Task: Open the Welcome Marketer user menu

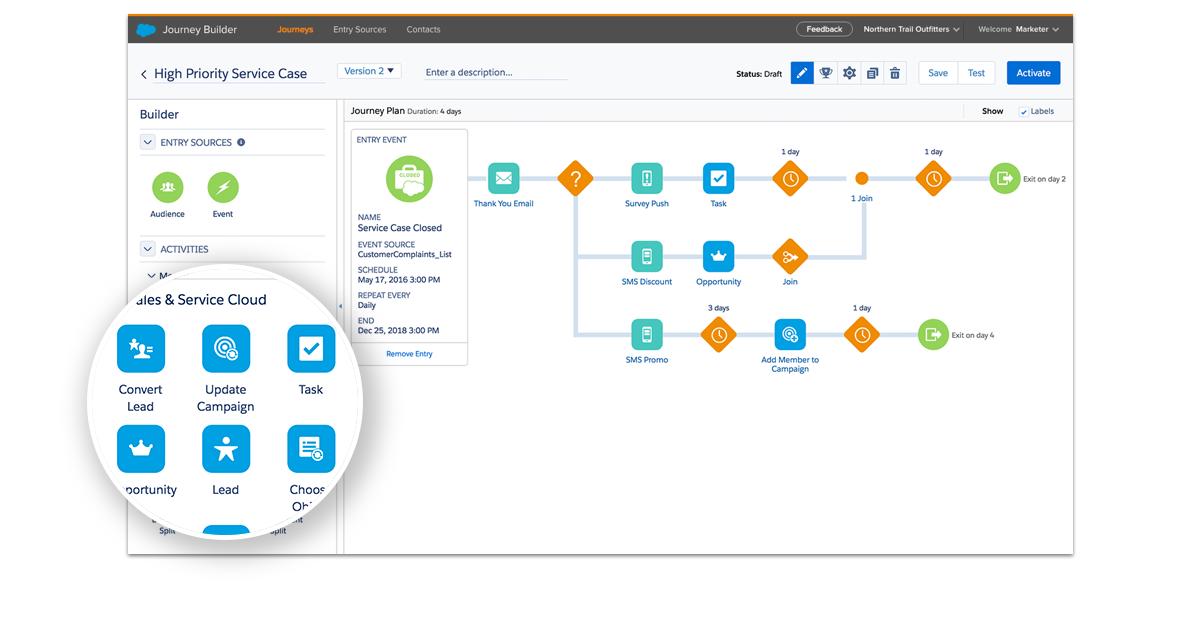Action: point(1018,30)
